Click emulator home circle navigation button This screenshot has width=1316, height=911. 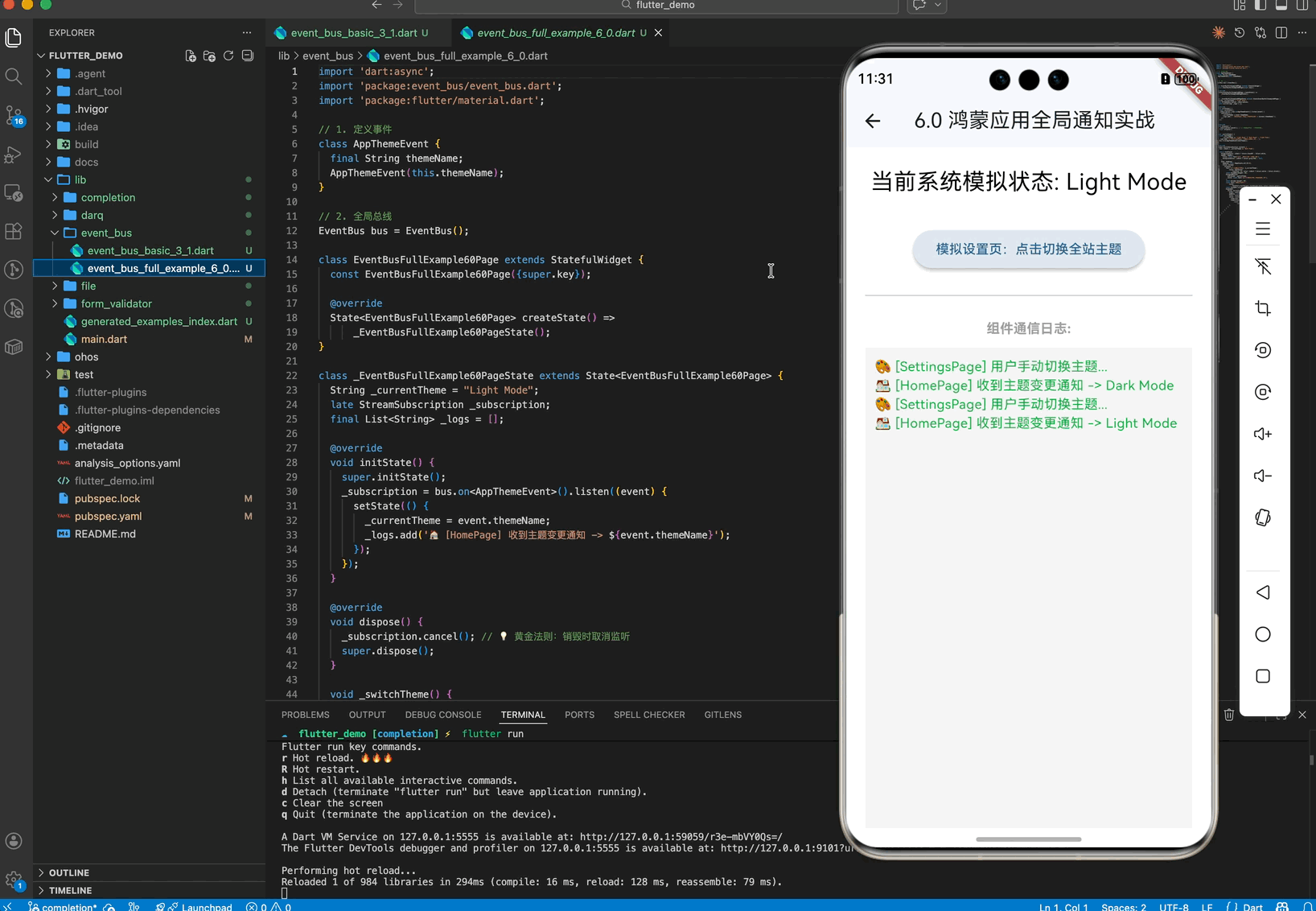click(x=1263, y=634)
